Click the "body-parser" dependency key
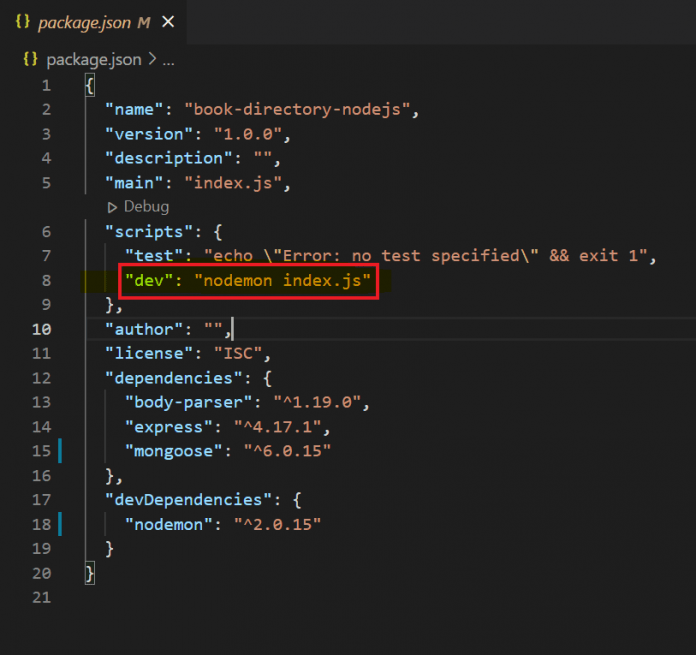The image size is (696, 655). pyautogui.click(x=189, y=402)
